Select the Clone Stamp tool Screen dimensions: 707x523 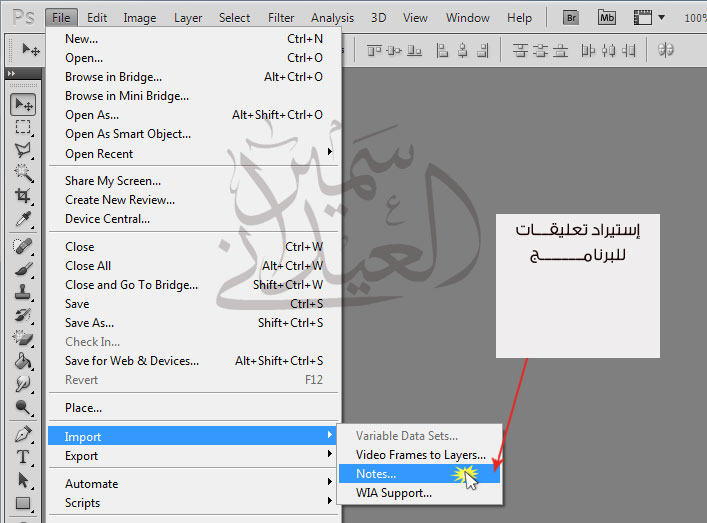23,292
